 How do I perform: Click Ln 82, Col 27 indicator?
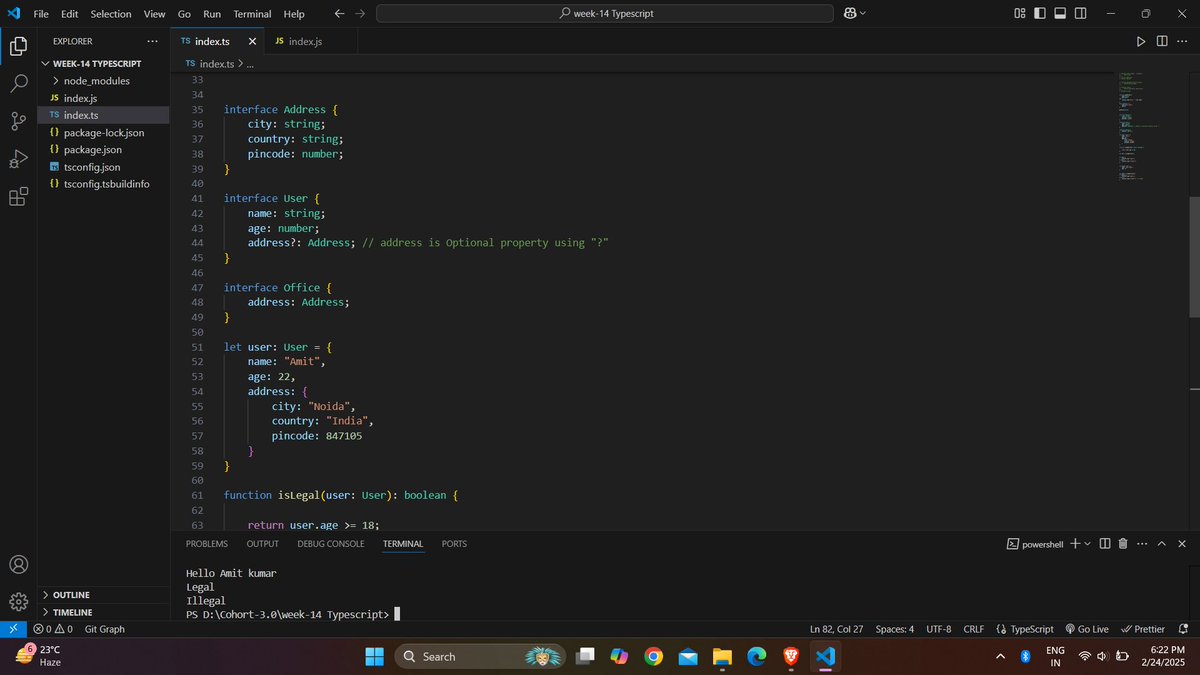[836, 629]
